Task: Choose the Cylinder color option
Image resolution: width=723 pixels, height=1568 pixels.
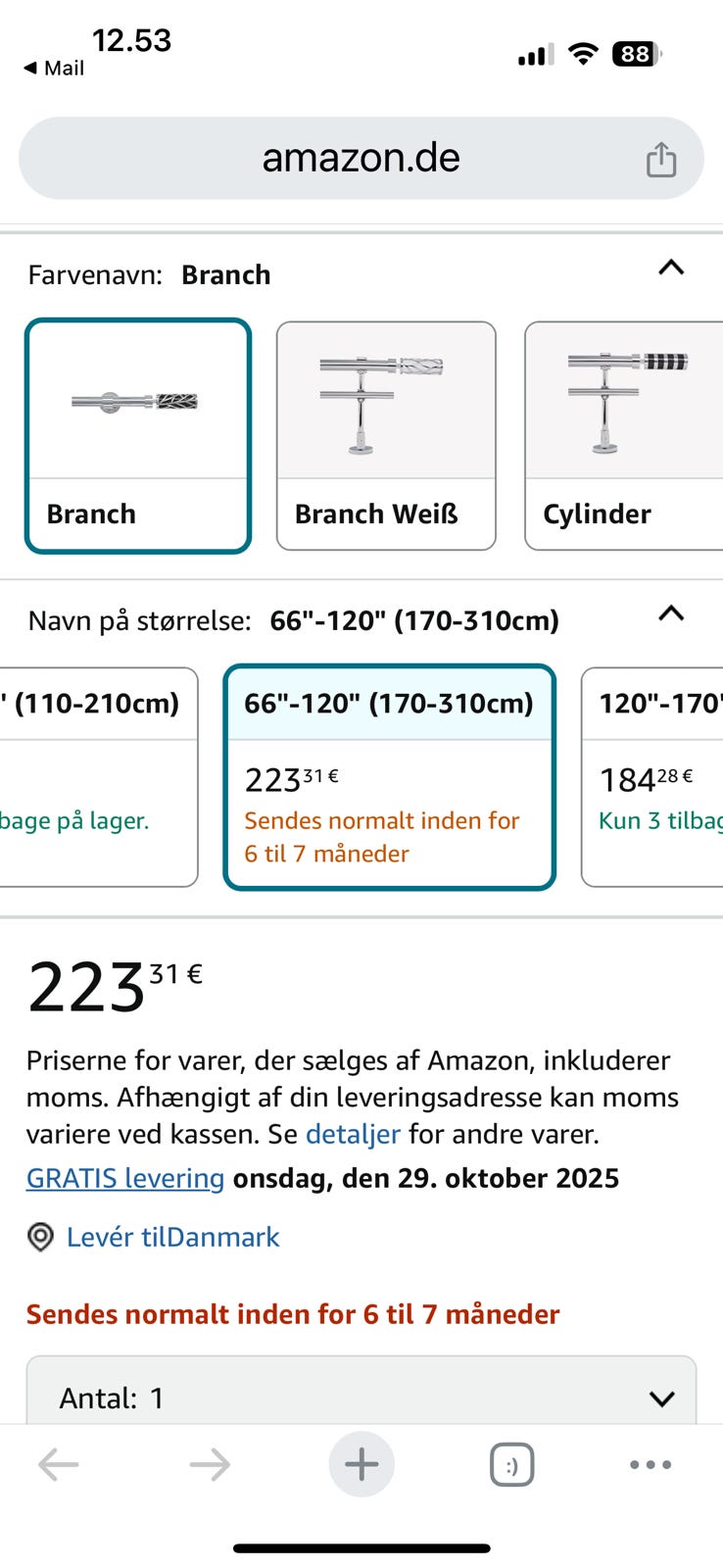Action: 623,435
